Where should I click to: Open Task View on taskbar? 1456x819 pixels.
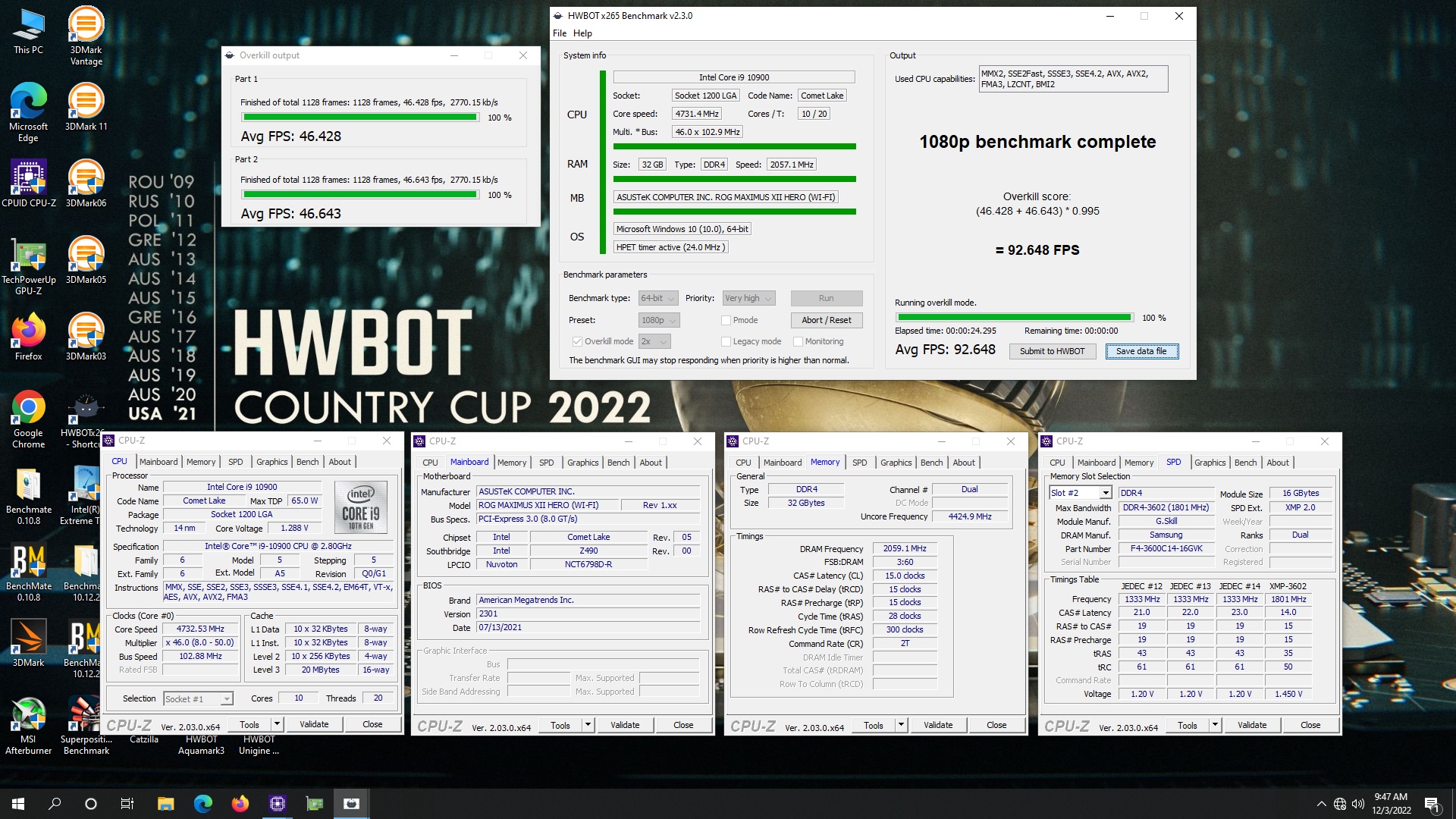(127, 804)
